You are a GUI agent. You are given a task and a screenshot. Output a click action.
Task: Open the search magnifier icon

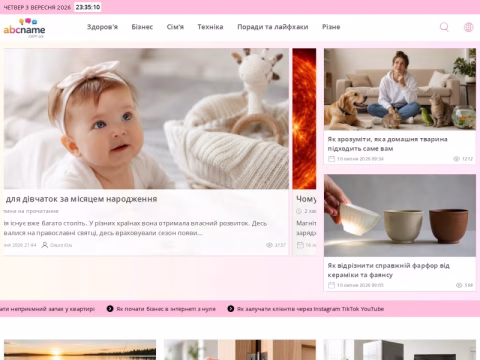(444, 27)
